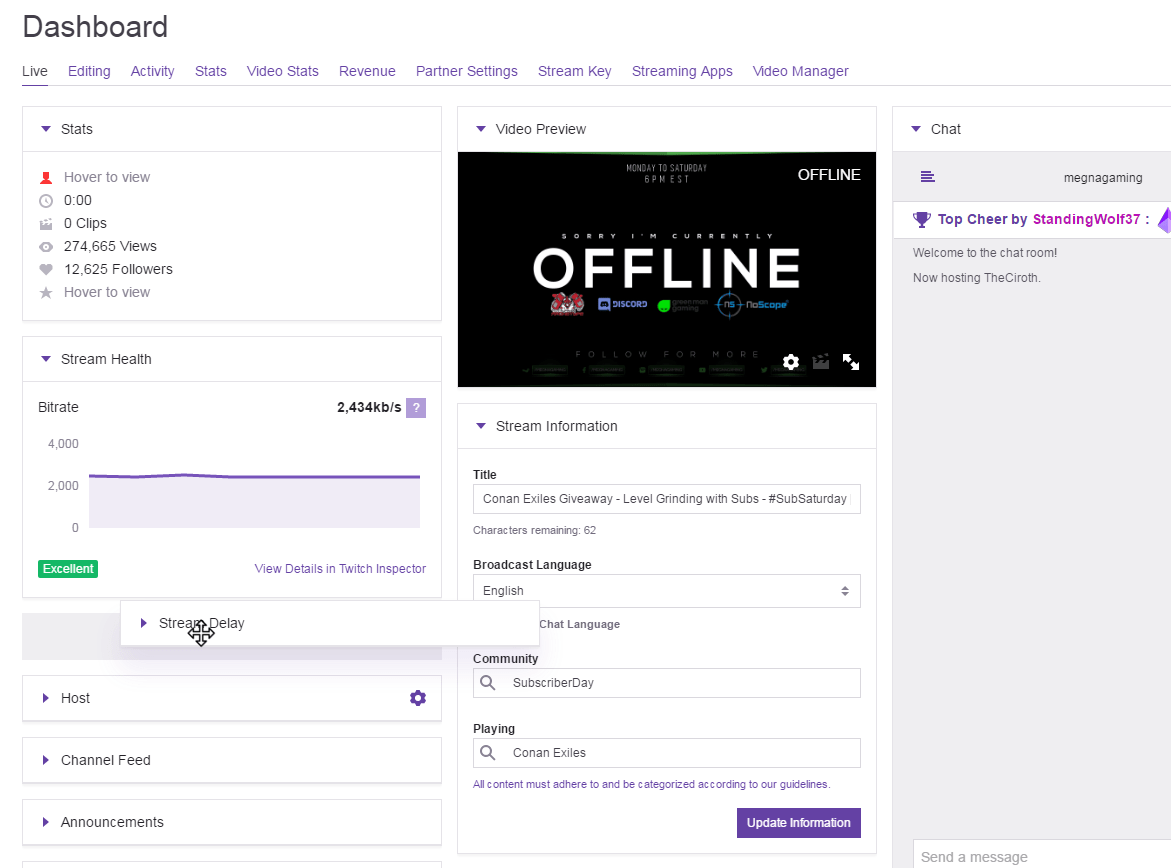The height and width of the screenshot is (868, 1171).
Task: Open the video preview settings gear
Action: pos(790,362)
